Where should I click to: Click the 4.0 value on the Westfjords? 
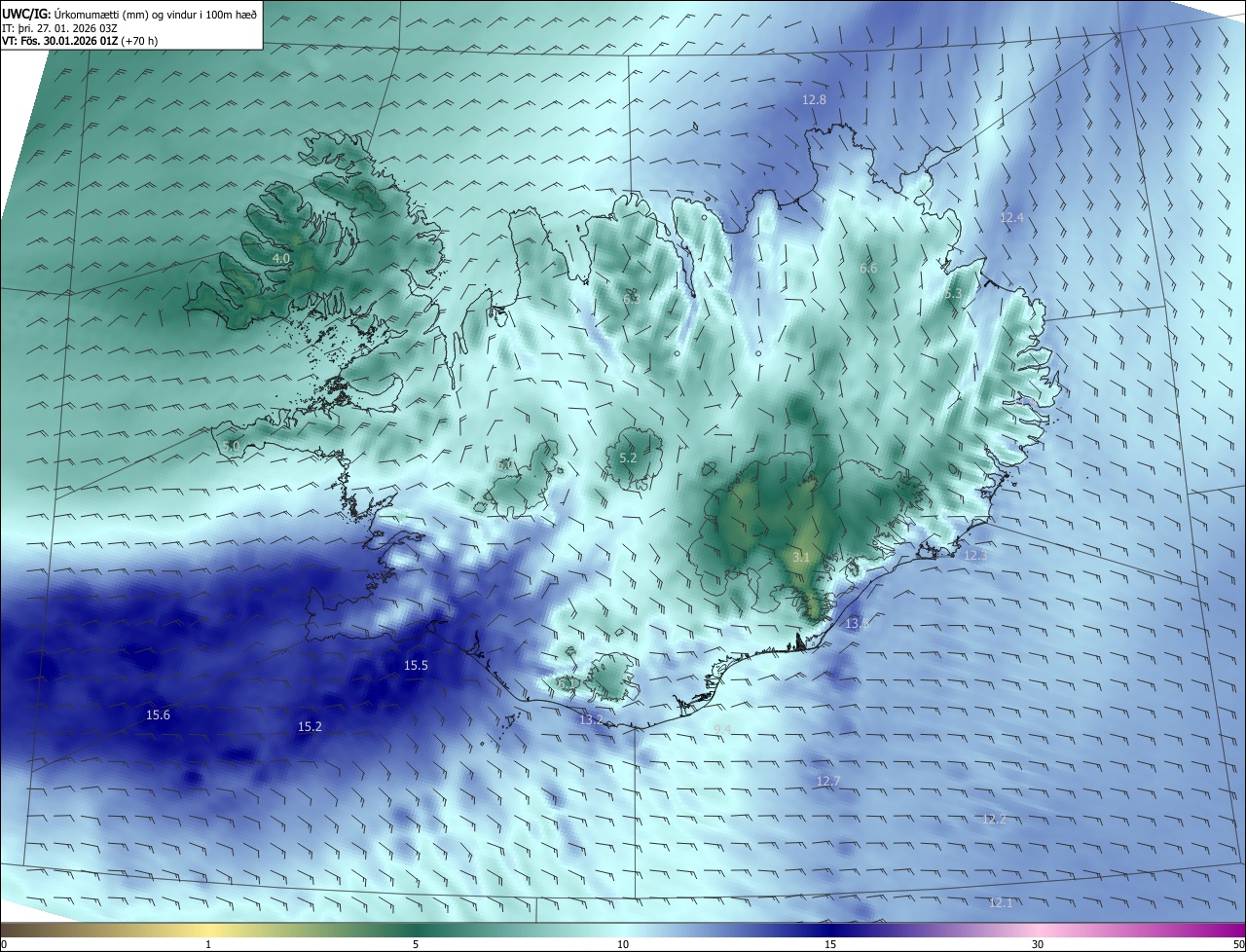[280, 258]
